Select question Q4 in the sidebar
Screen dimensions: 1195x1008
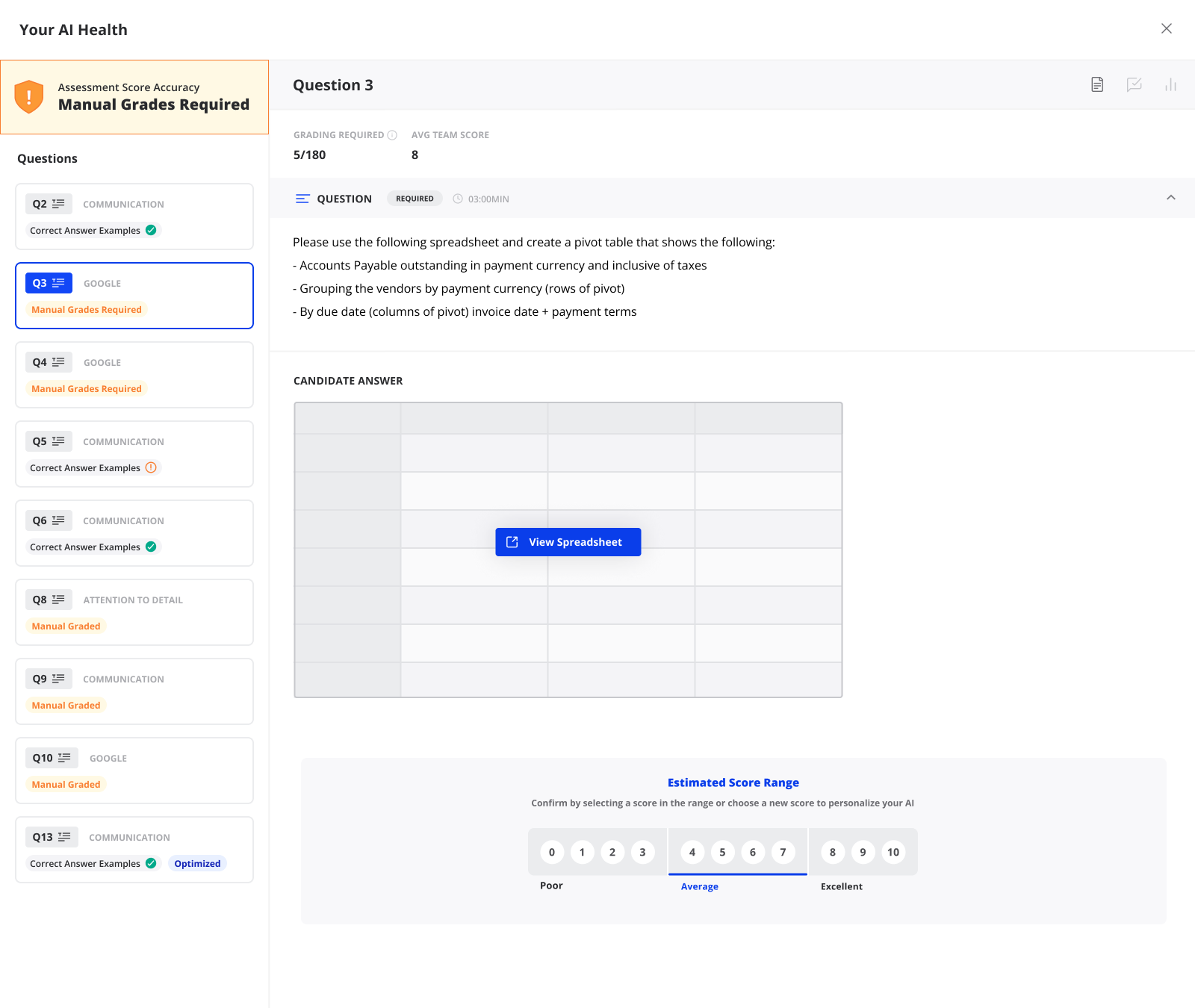[x=134, y=375]
